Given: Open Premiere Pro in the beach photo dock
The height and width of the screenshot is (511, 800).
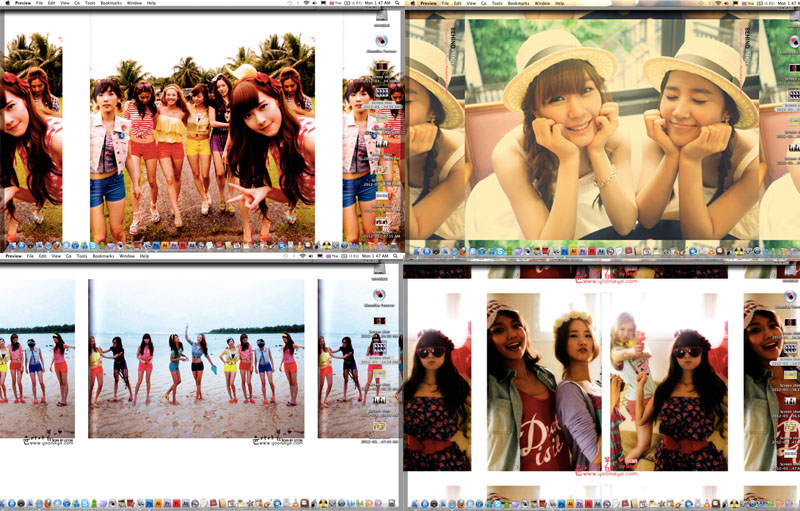Looking at the screenshot, I should 167,503.
